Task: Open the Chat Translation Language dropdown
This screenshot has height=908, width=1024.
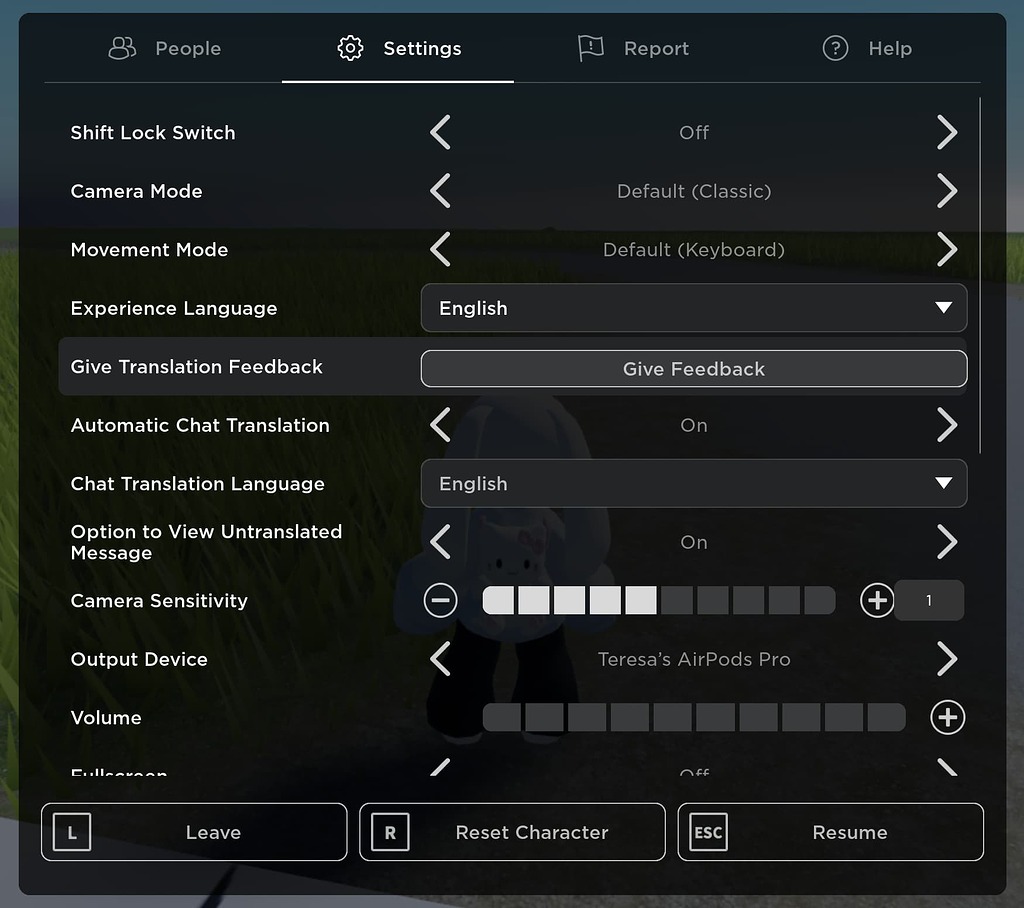Action: 693,483
